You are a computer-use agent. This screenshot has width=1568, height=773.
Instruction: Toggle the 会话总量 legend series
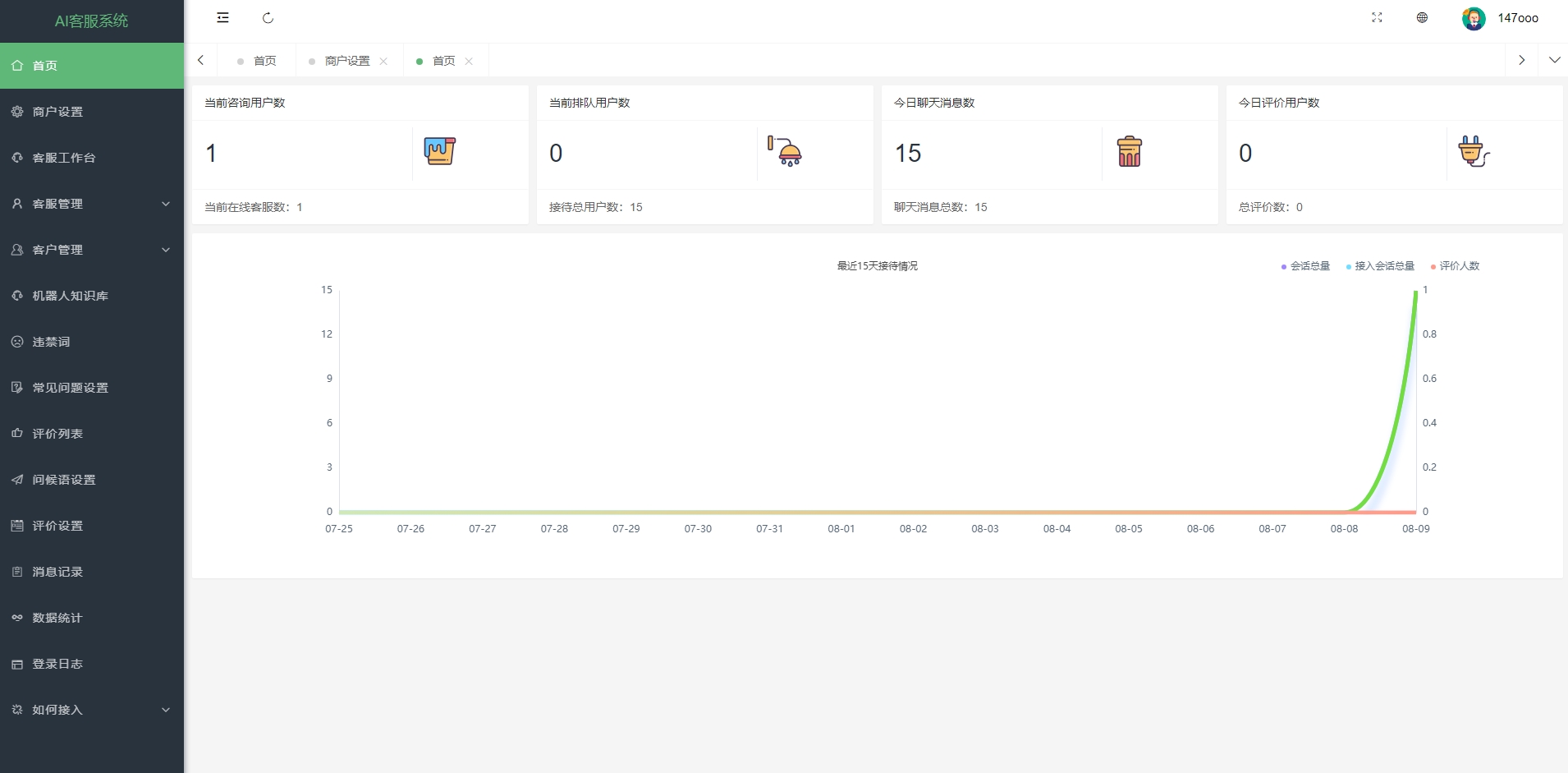pos(1305,266)
